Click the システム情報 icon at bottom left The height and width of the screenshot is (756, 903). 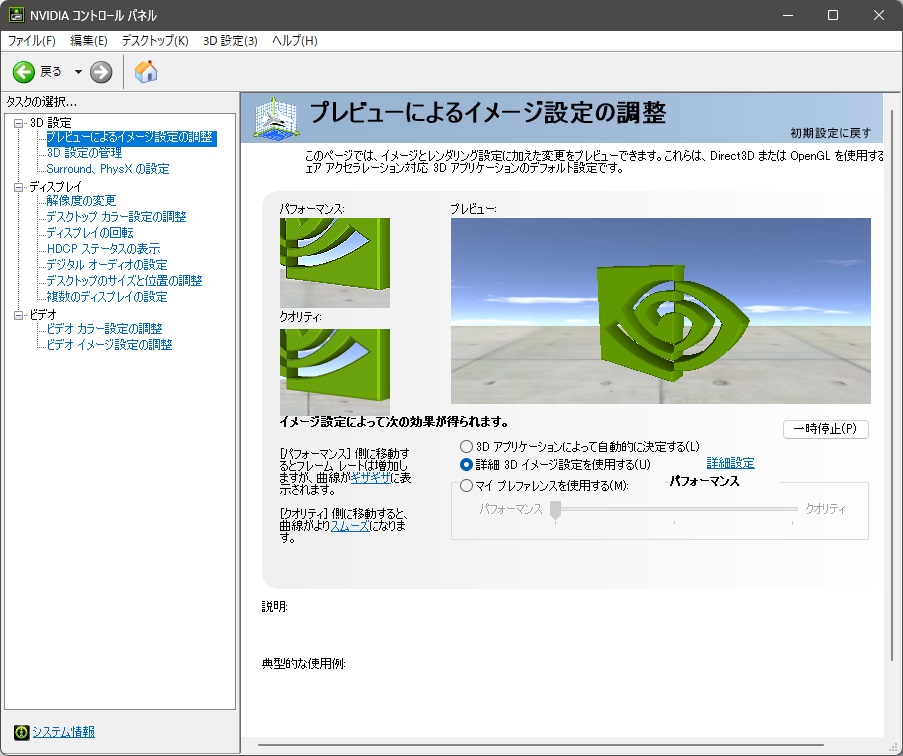pyautogui.click(x=21, y=732)
